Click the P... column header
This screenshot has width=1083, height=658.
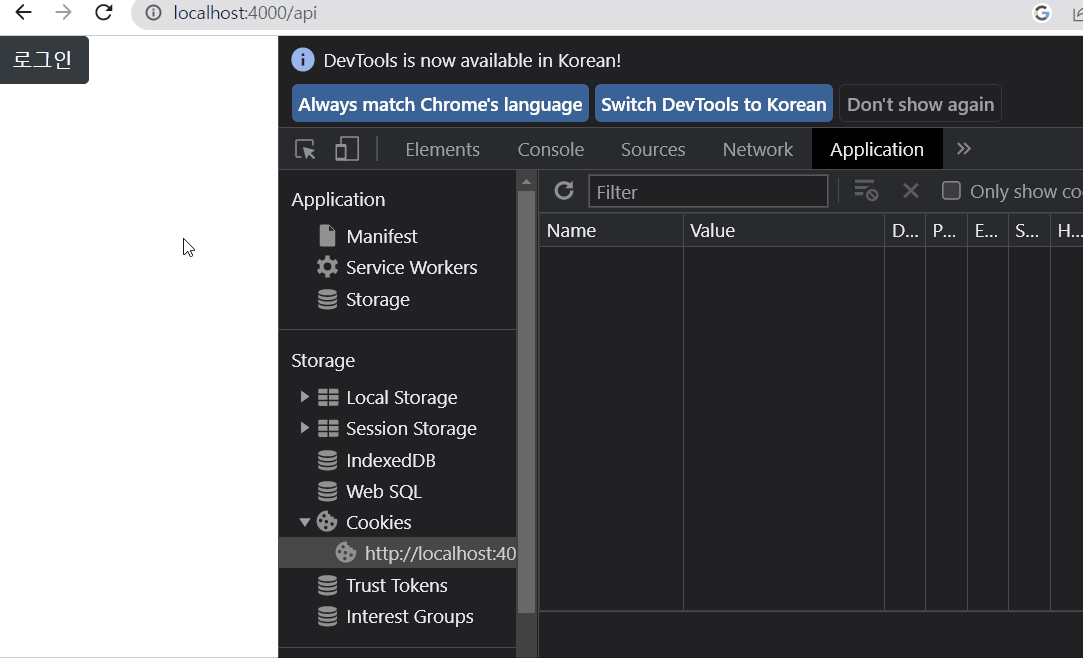pos(946,231)
